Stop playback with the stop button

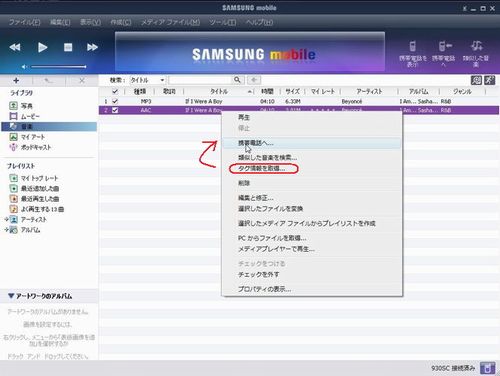(x=68, y=47)
